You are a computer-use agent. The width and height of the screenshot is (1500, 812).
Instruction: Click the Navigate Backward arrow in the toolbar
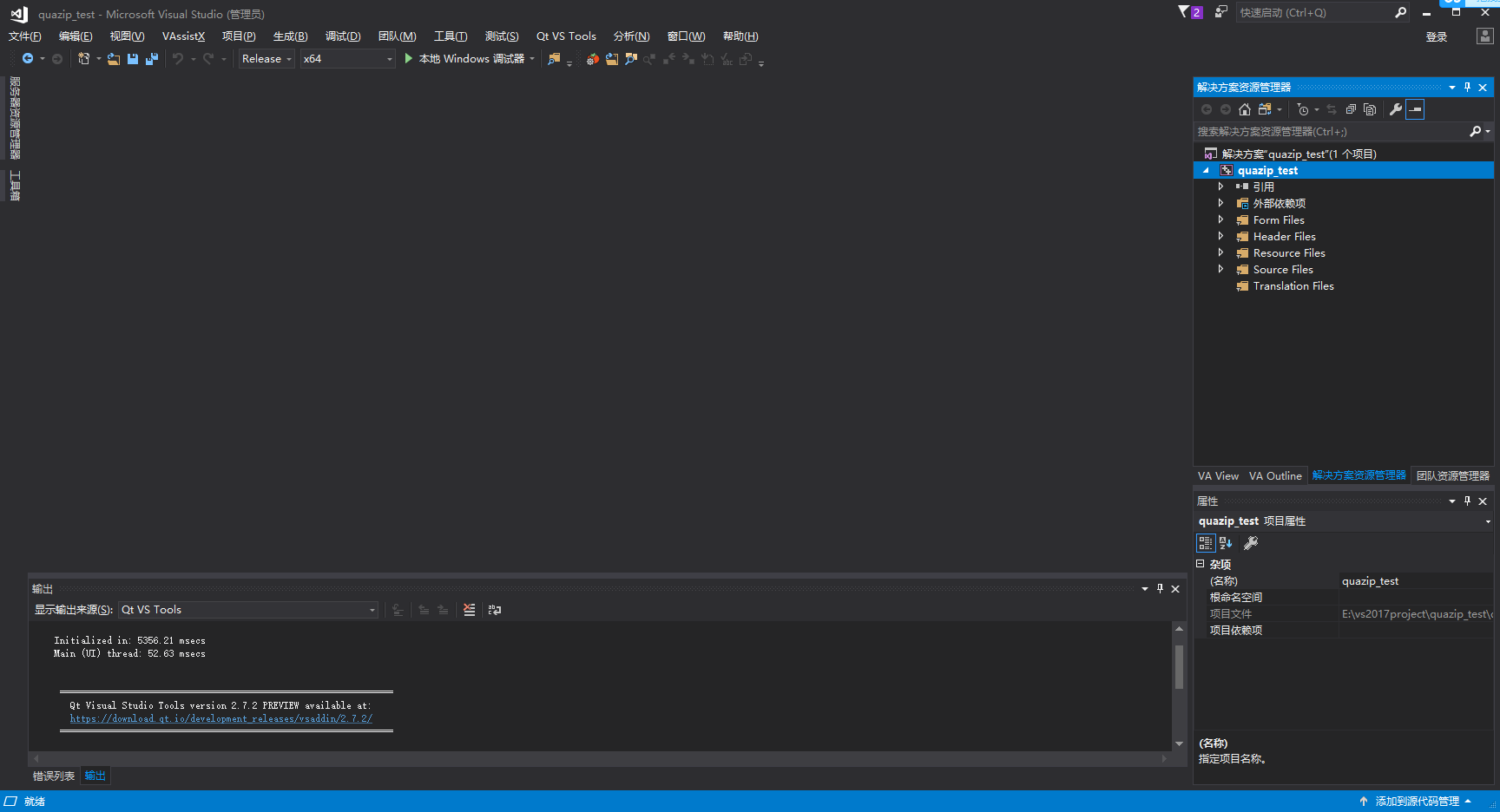[x=28, y=59]
